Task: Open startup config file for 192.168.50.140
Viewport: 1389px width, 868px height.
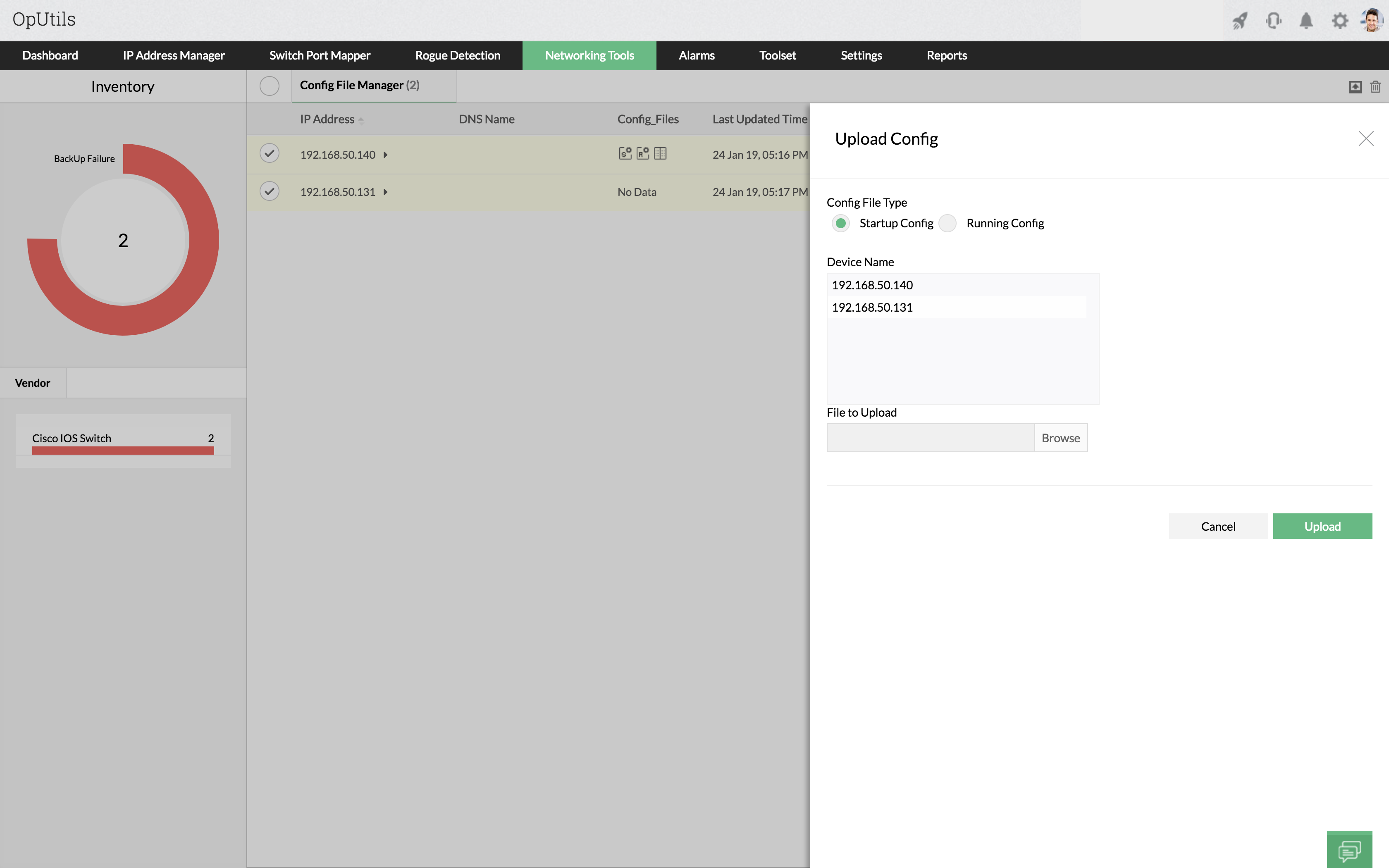Action: tap(625, 153)
